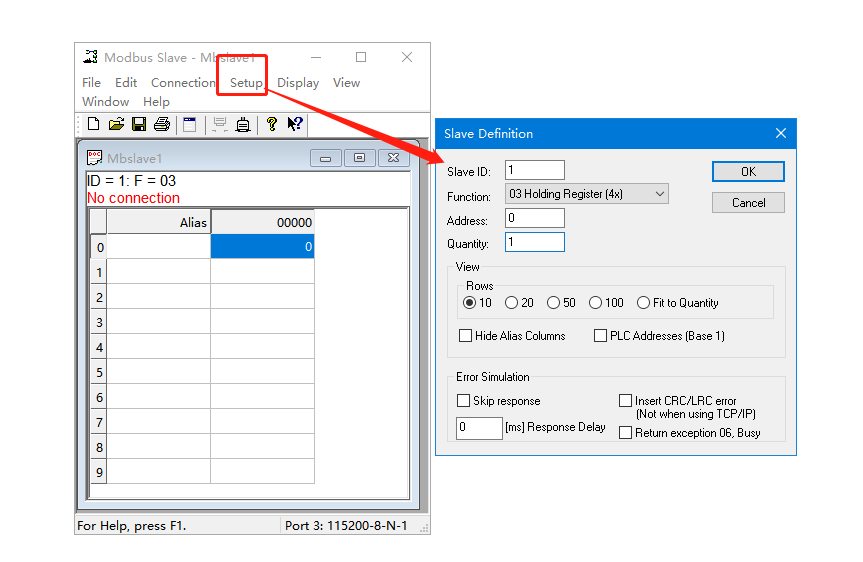The width and height of the screenshot is (863, 562).
Task: Check the Skip response option
Action: coord(463,401)
